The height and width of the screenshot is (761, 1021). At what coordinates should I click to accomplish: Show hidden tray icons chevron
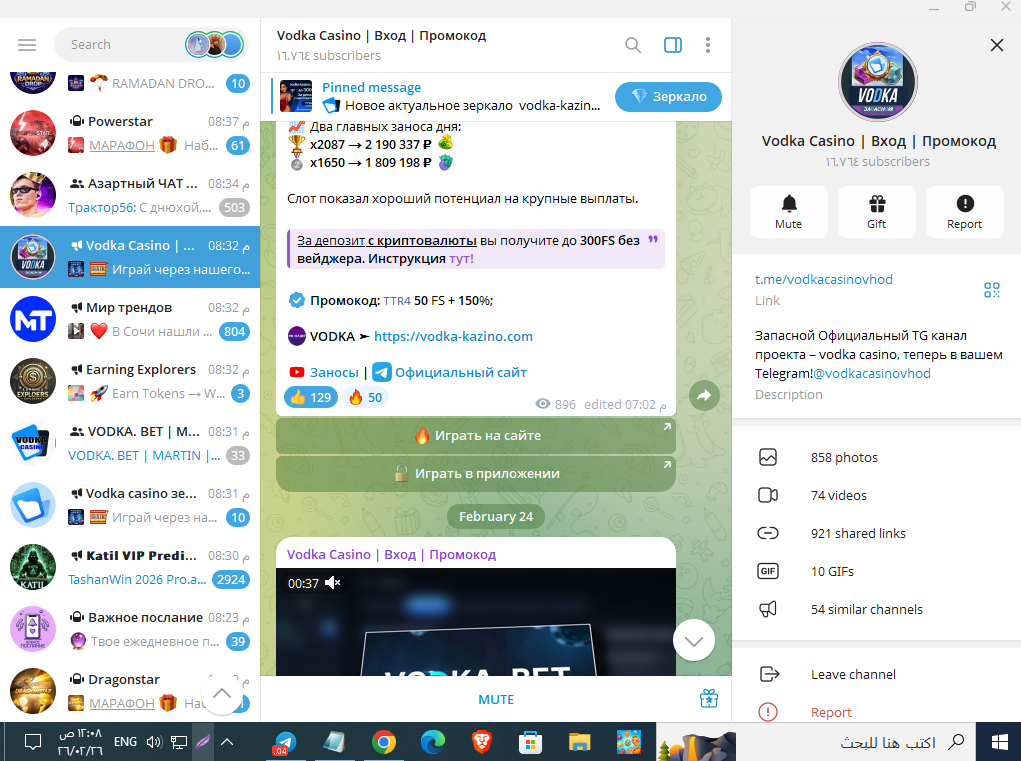[227, 741]
